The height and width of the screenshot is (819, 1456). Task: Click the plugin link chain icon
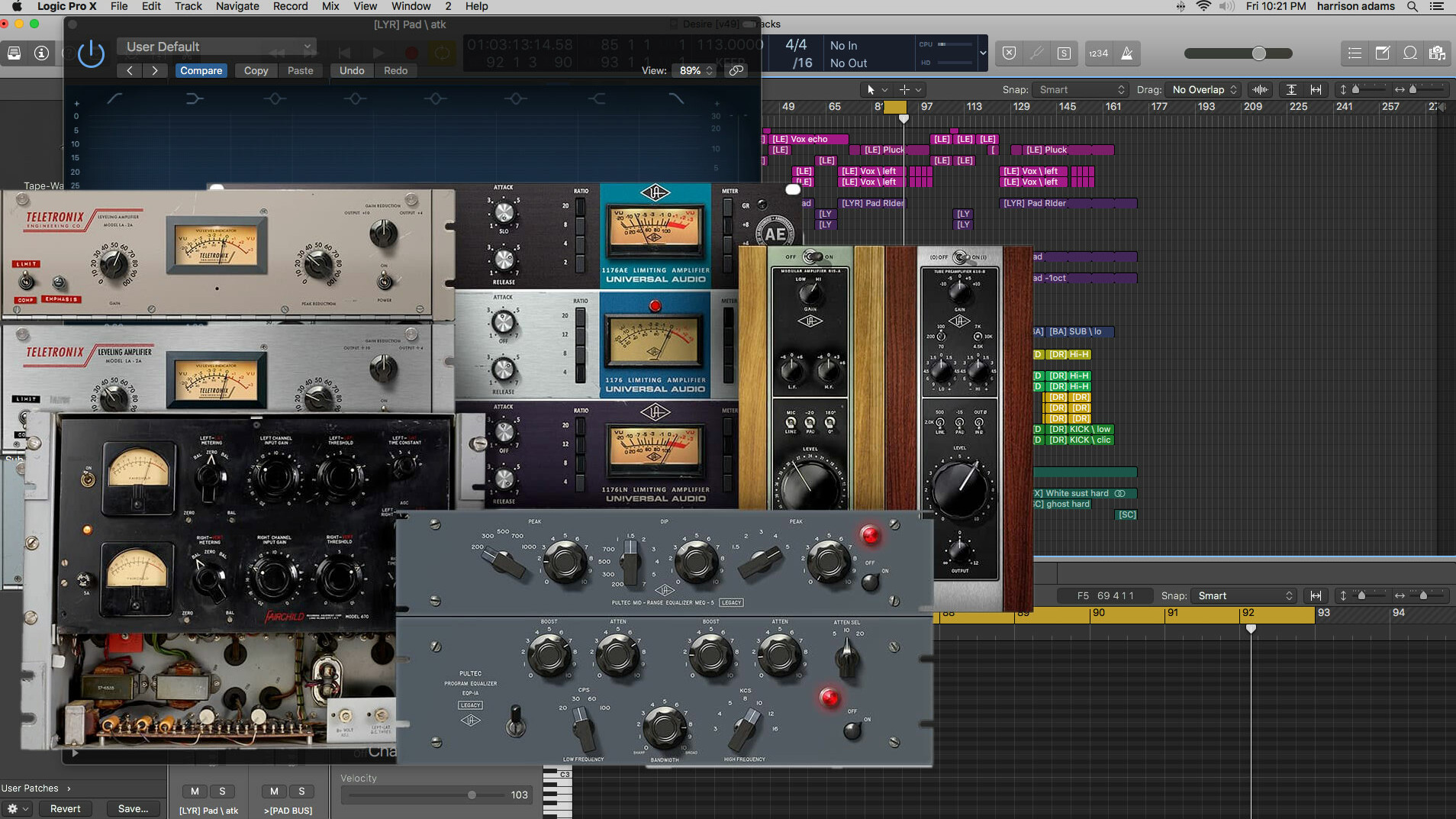click(736, 70)
